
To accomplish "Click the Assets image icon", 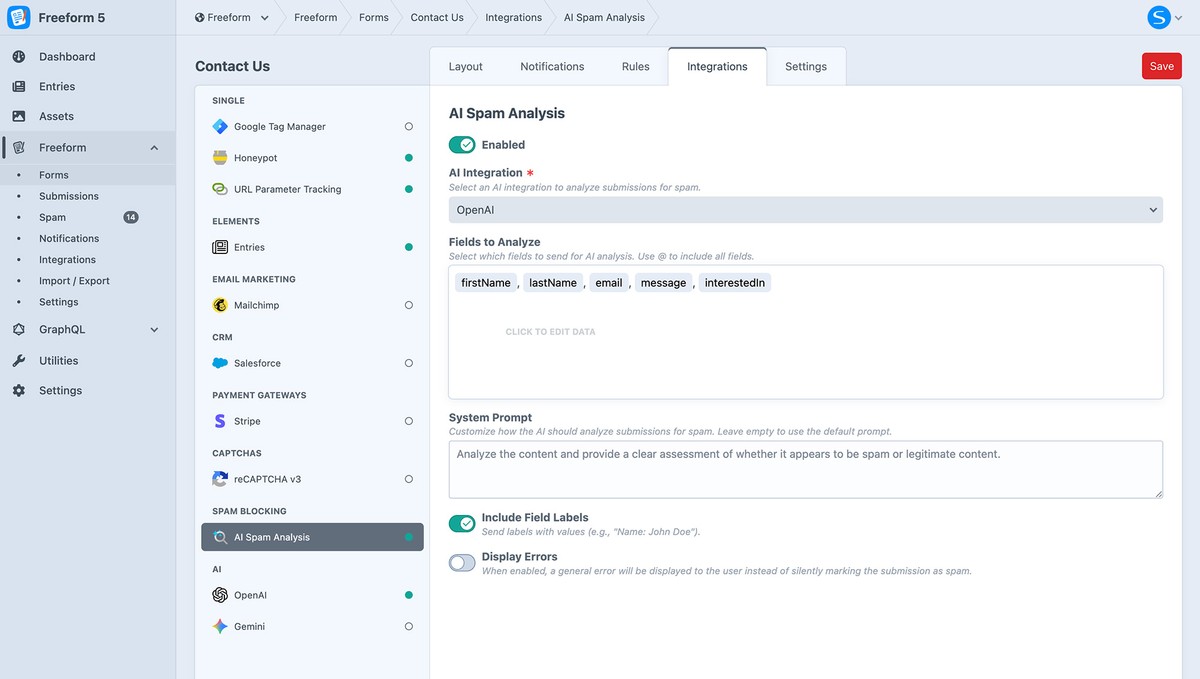I will click(x=19, y=116).
